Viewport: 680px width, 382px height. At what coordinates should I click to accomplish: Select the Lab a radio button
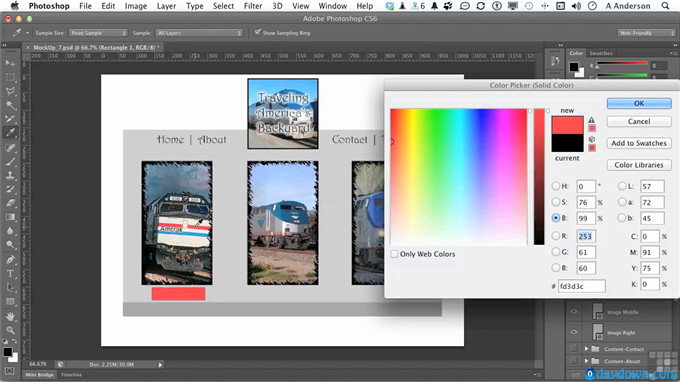point(622,202)
